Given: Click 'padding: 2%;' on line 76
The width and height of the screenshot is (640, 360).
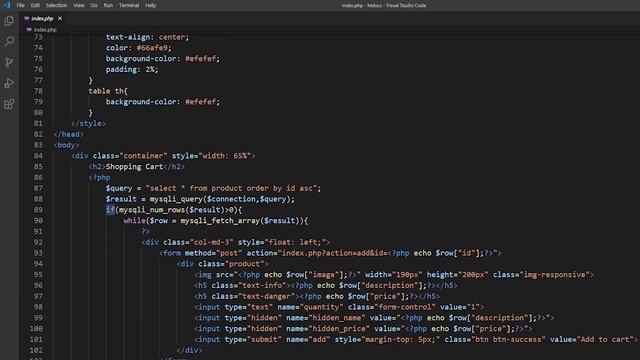Looking at the screenshot, I should point(132,69).
